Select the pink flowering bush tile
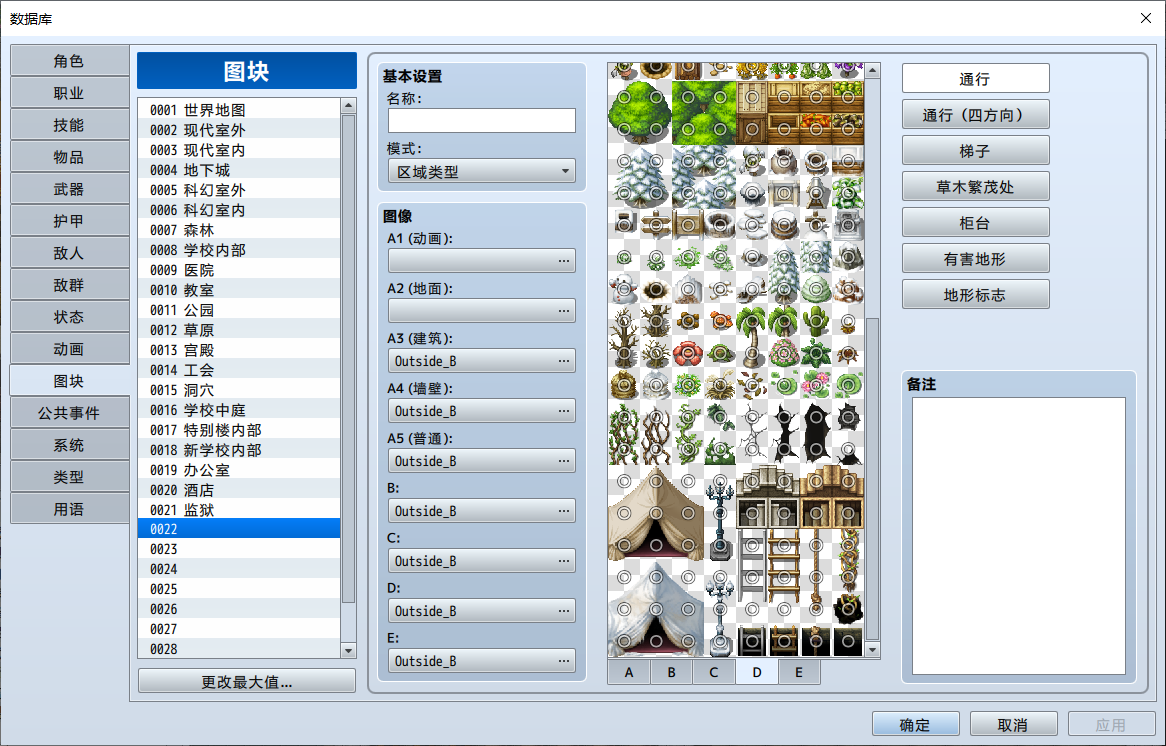This screenshot has height=746, width=1166. click(784, 353)
